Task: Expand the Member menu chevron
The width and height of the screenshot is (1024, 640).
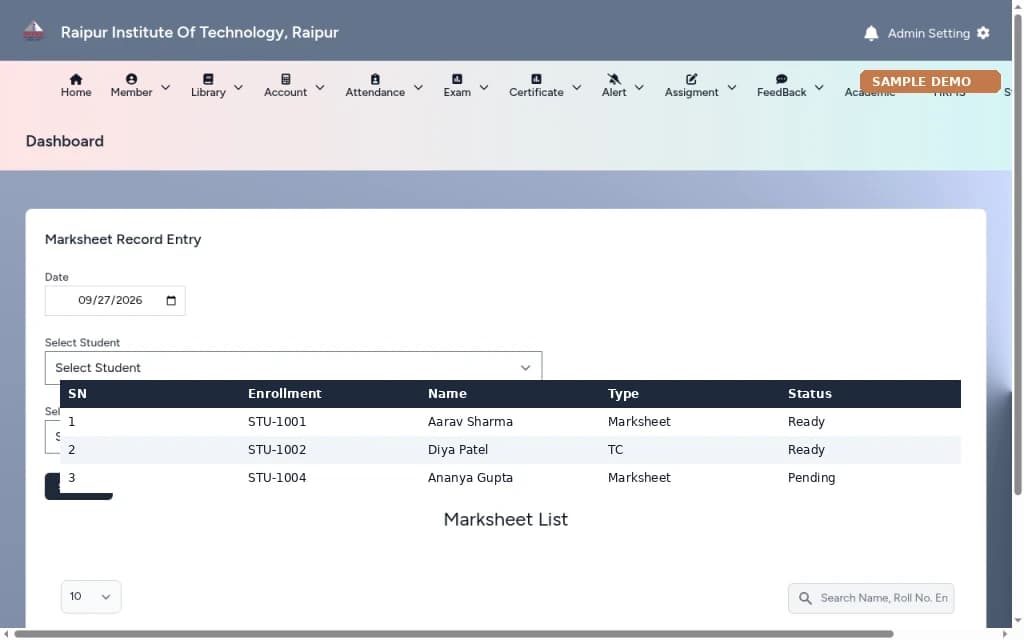Action: 165,87
